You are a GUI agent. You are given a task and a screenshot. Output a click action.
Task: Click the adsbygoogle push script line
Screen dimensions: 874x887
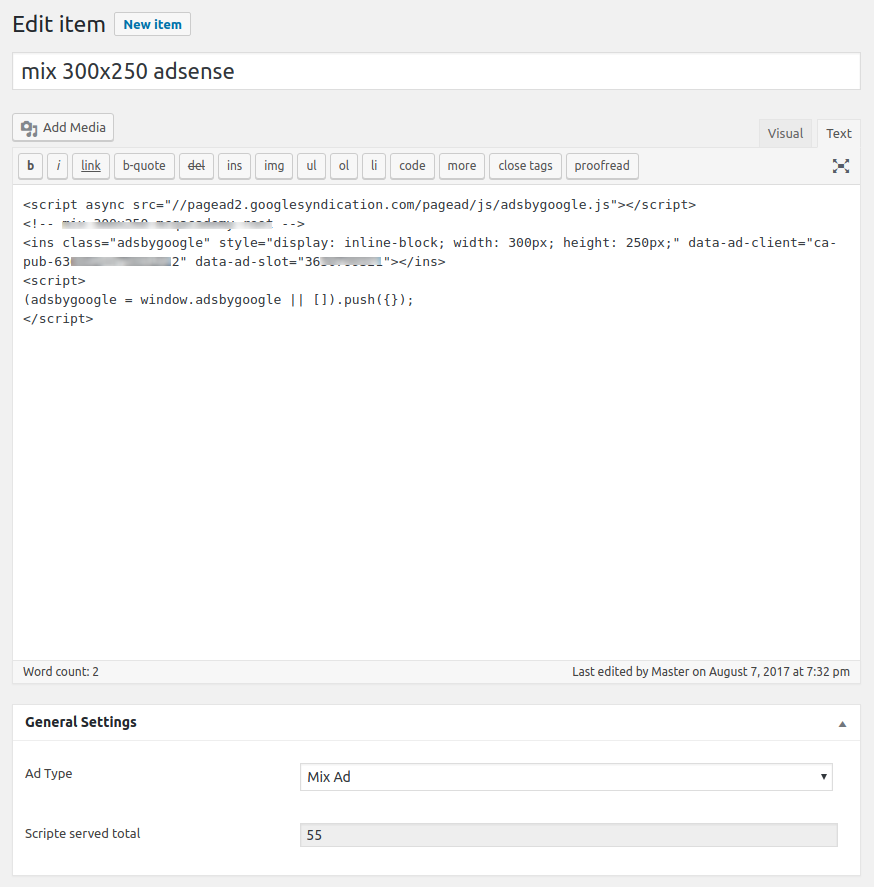tap(218, 299)
